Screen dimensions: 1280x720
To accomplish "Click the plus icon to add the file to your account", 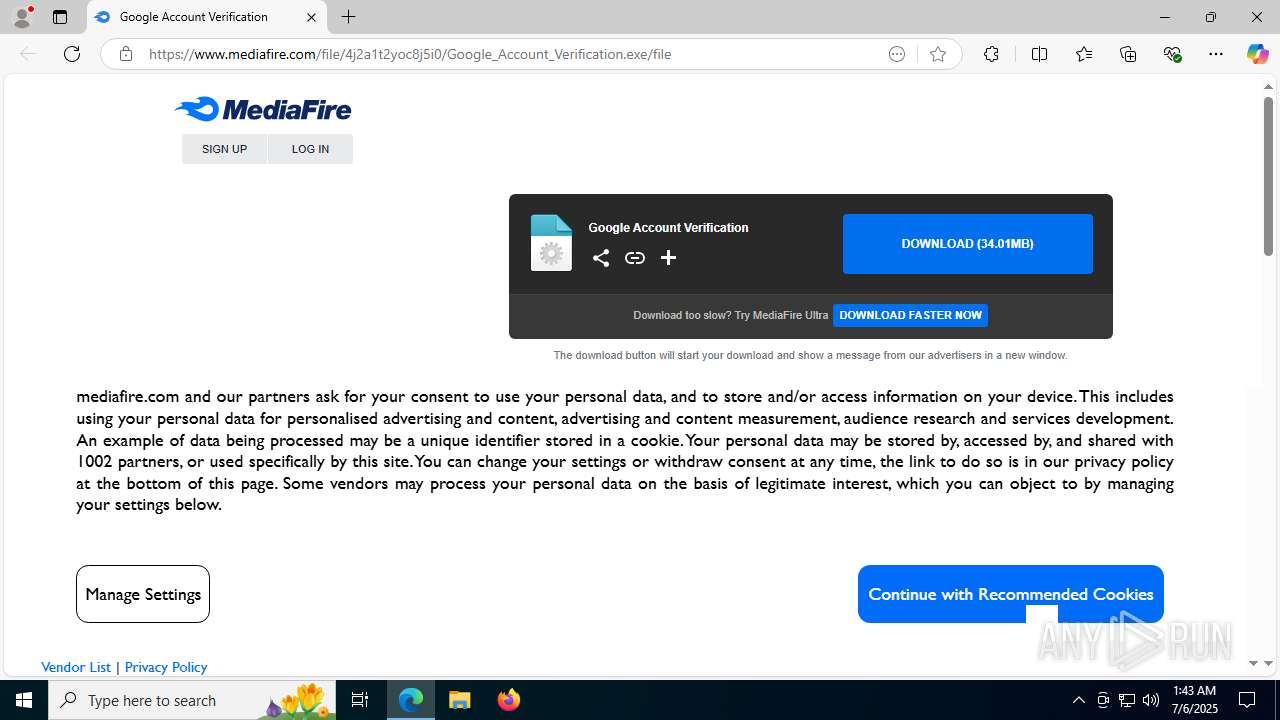I will [x=669, y=258].
